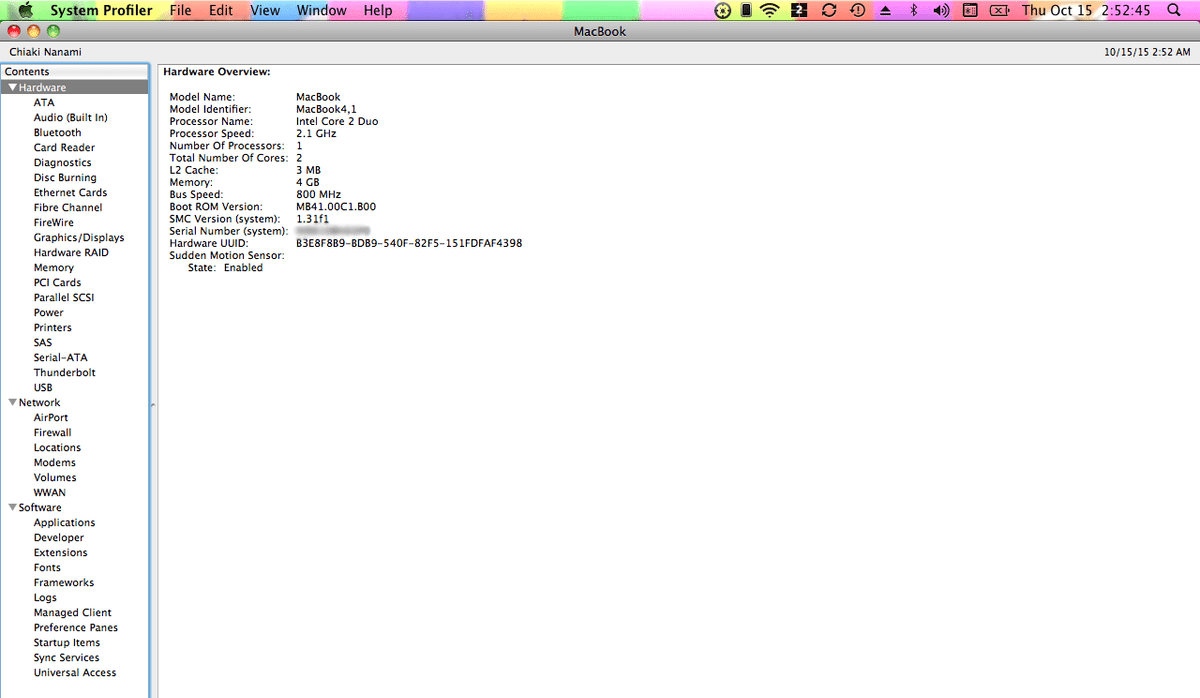Viewport: 1200px width, 698px height.
Task: Select ATA in the sidebar
Action: click(44, 103)
